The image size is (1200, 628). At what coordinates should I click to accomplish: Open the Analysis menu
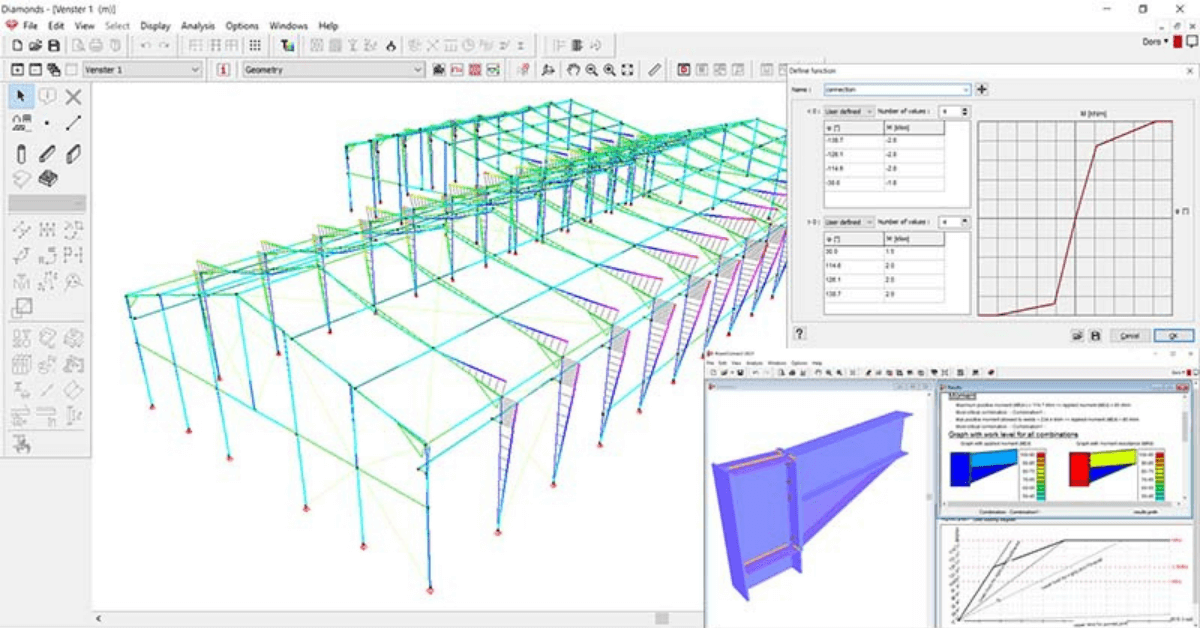click(197, 25)
